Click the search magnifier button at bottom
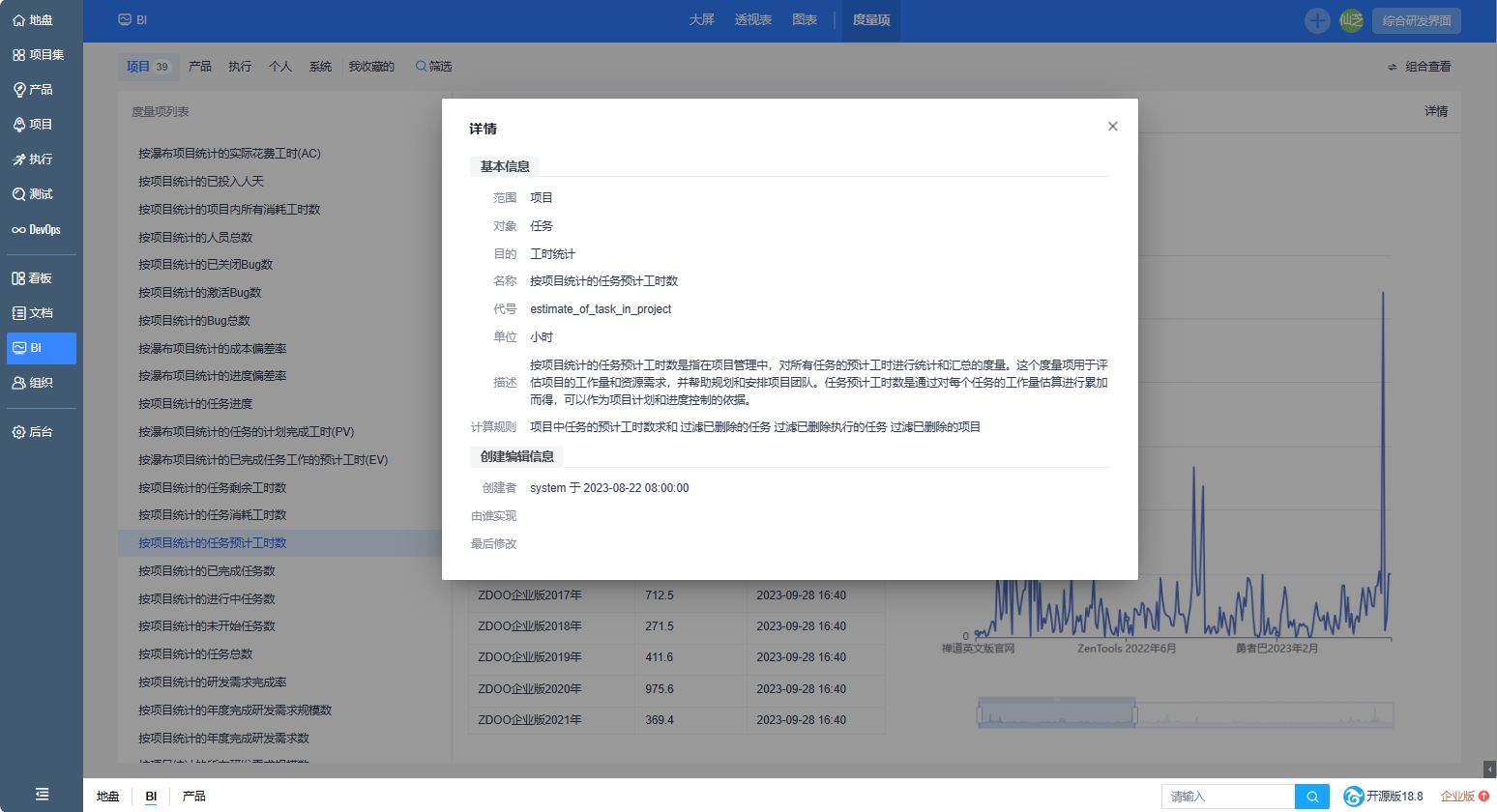Viewport: 1497px width, 812px height. (x=1312, y=797)
